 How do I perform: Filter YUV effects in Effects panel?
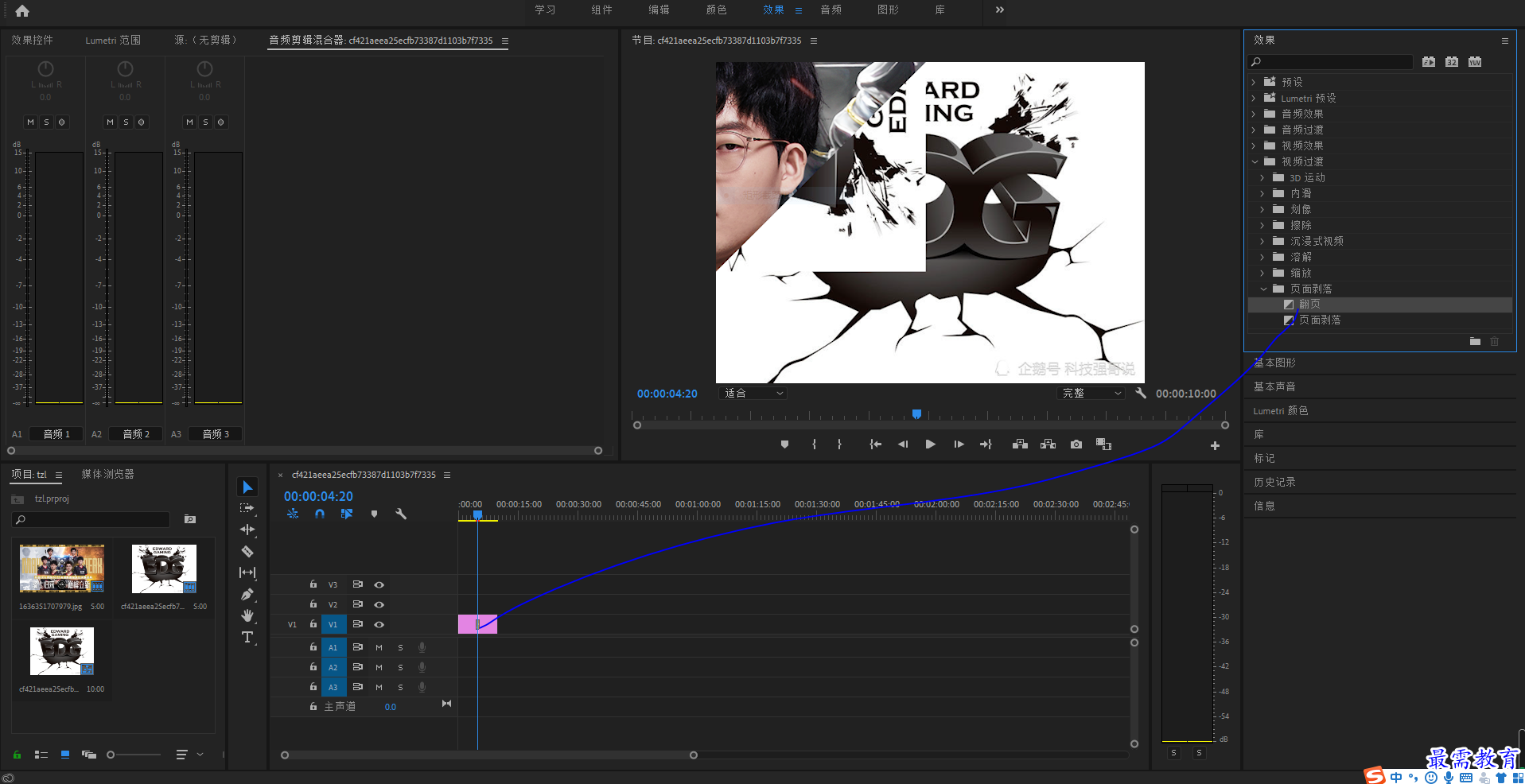click(1475, 62)
